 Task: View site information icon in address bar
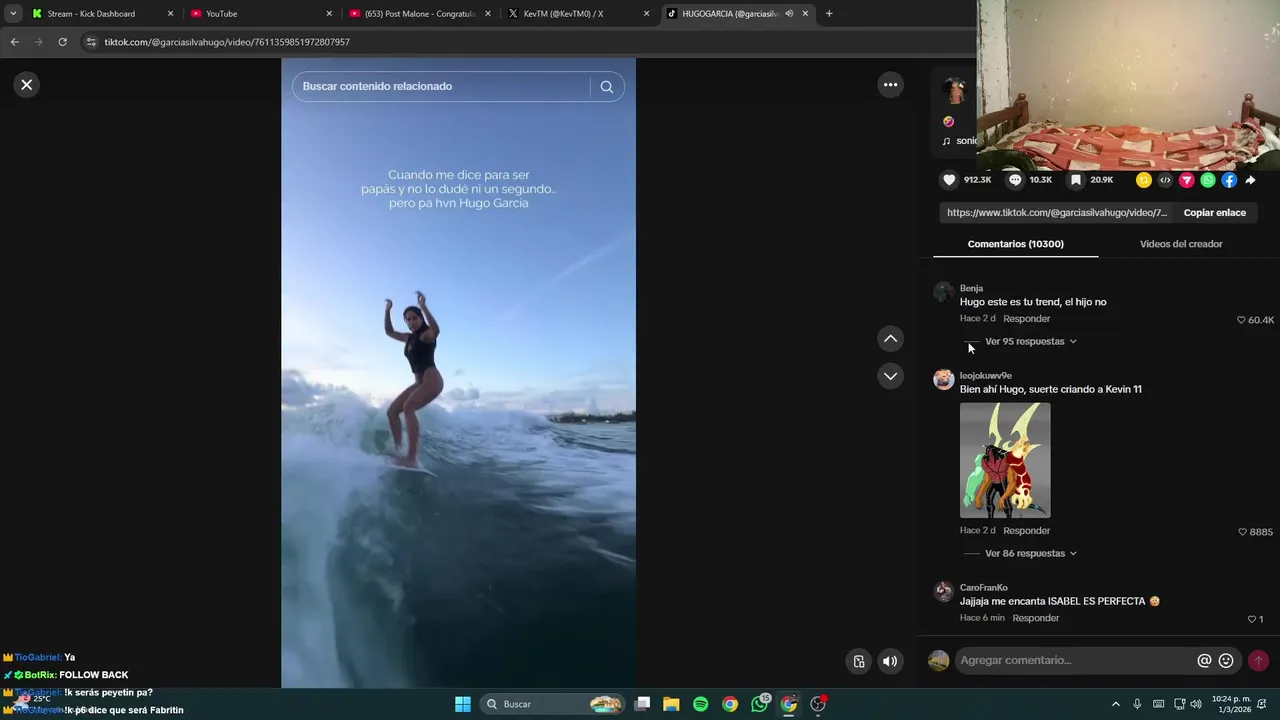[x=91, y=42]
